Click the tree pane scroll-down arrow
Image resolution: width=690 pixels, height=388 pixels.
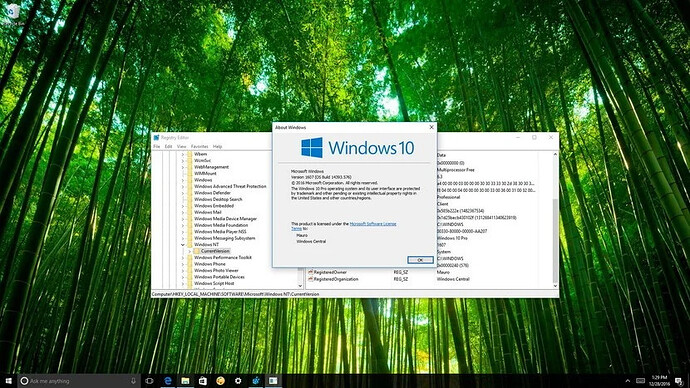coord(300,286)
